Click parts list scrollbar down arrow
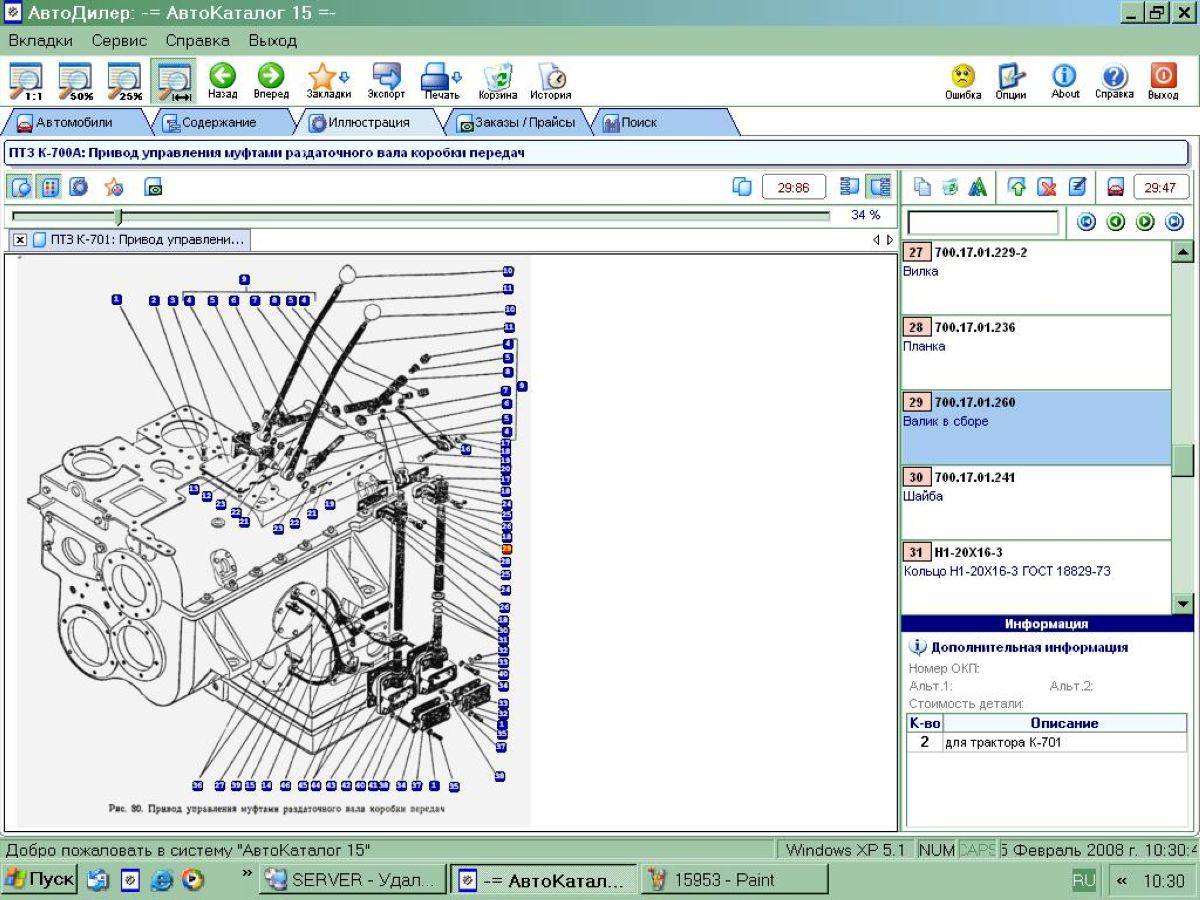 click(x=1183, y=603)
